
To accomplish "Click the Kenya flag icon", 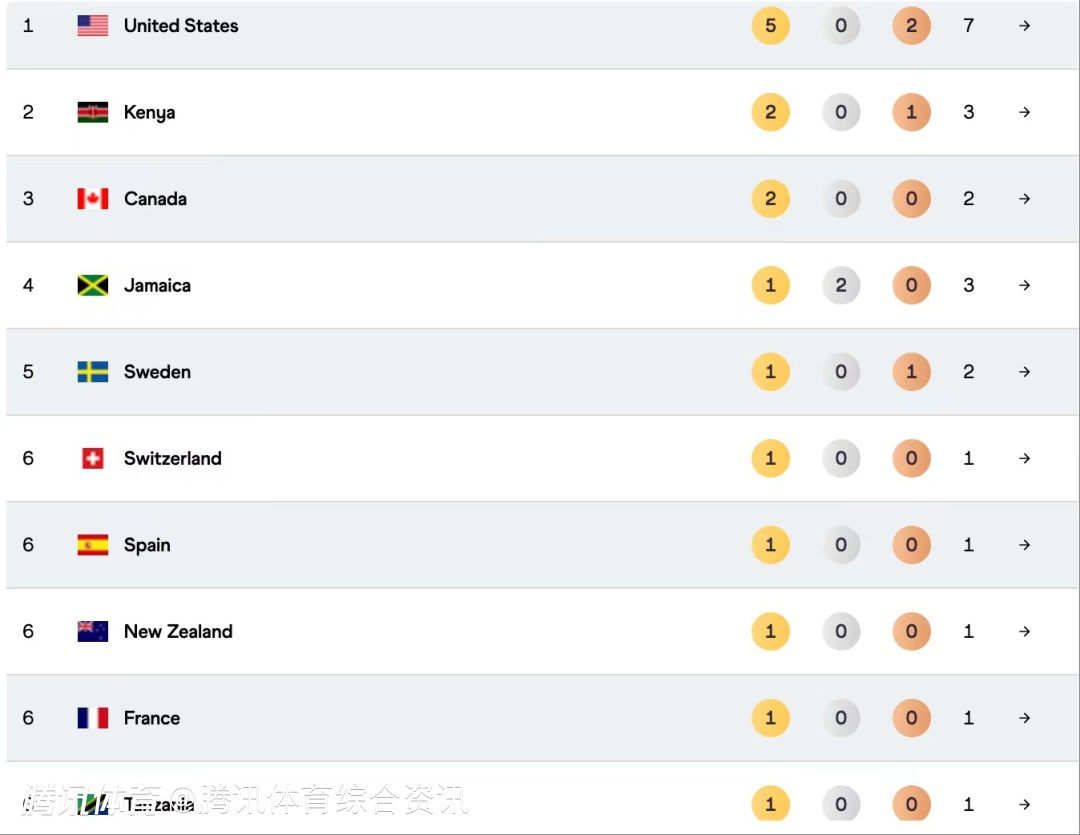I will point(93,112).
